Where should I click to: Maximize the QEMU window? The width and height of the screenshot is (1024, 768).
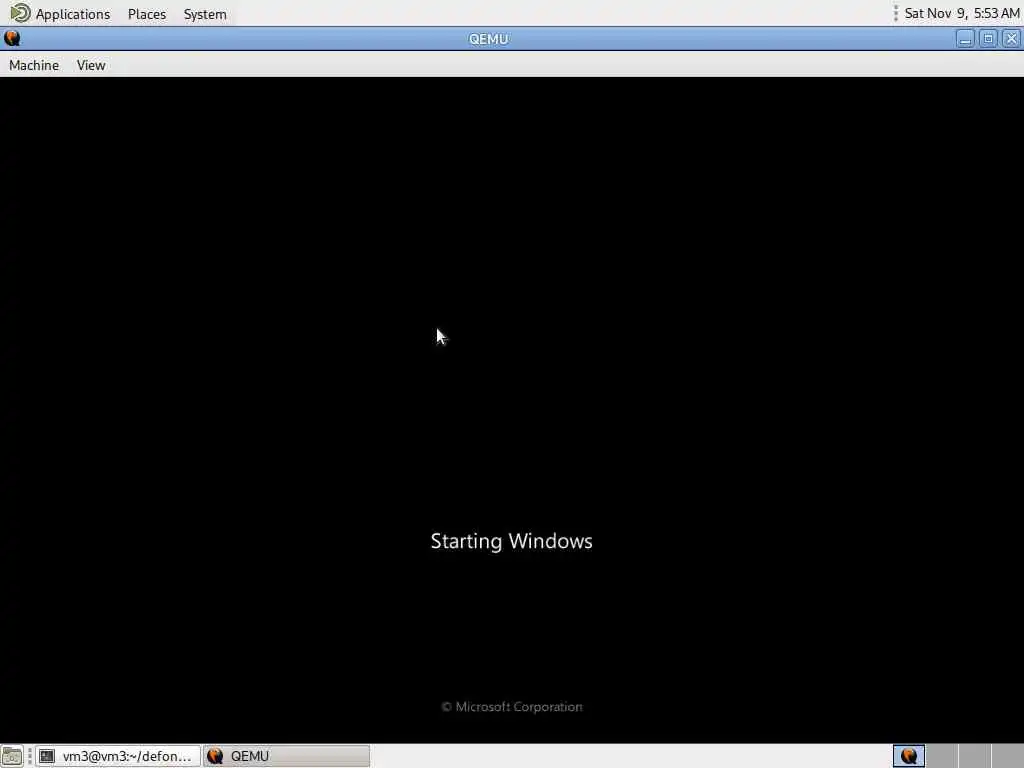coord(988,39)
